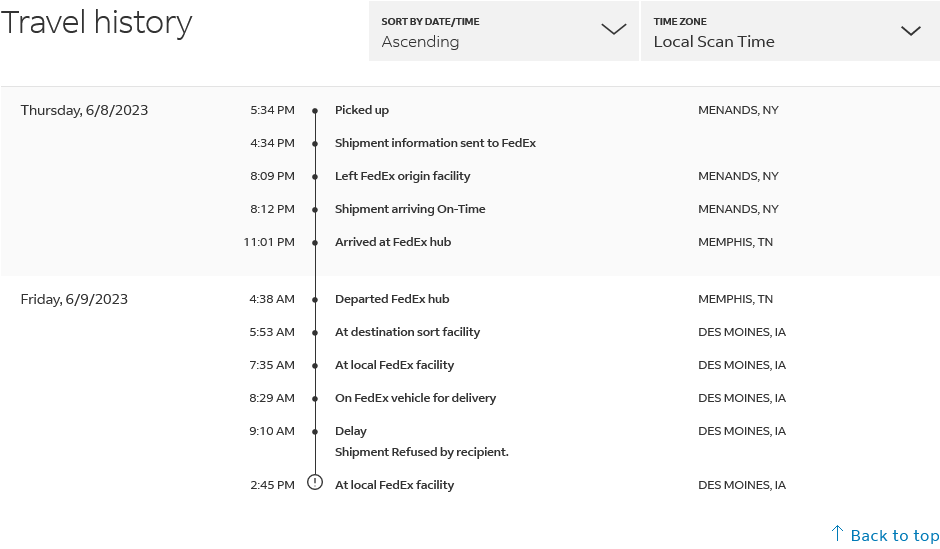The width and height of the screenshot is (940, 549).
Task: Click the Shipment Refused by recipient text
Action: [421, 452]
